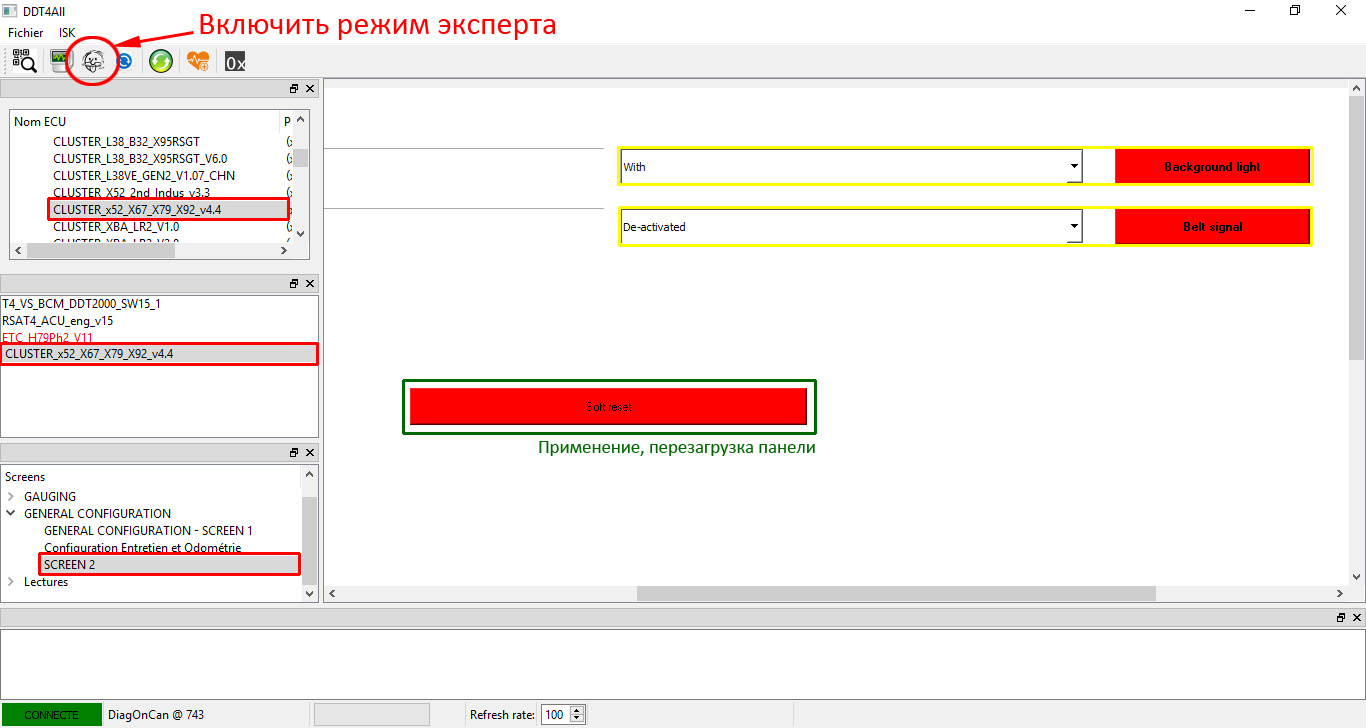Image resolution: width=1366 pixels, height=728 pixels.
Task: Click the Nom ECU column header
Action: coord(146,121)
